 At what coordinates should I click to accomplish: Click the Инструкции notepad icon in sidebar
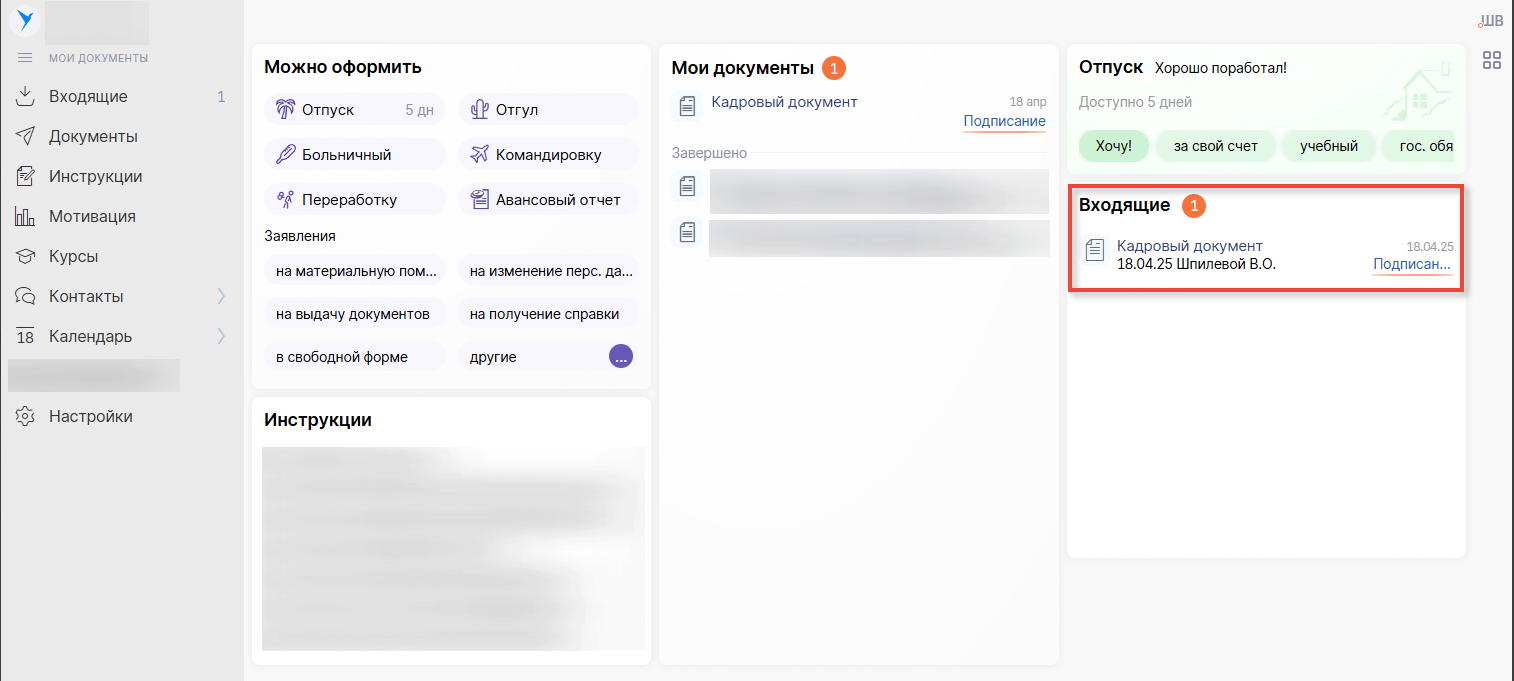(x=26, y=176)
